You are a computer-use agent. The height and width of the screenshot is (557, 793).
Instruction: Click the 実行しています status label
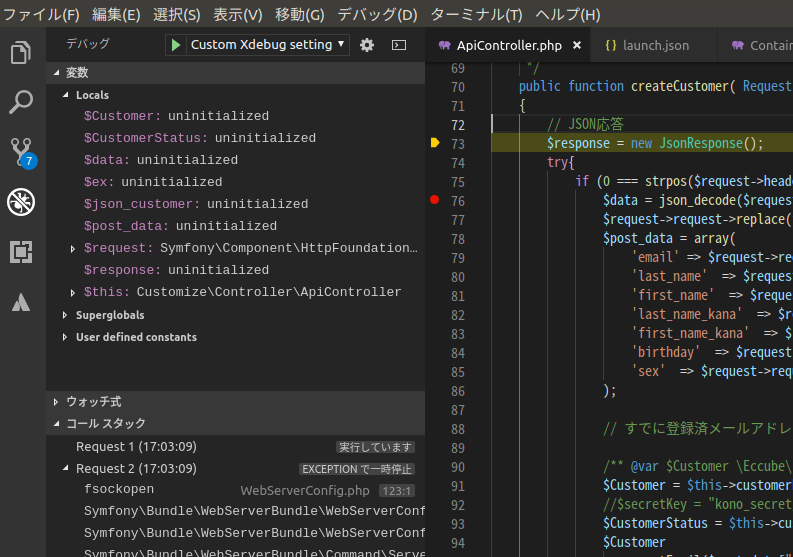pyautogui.click(x=375, y=447)
